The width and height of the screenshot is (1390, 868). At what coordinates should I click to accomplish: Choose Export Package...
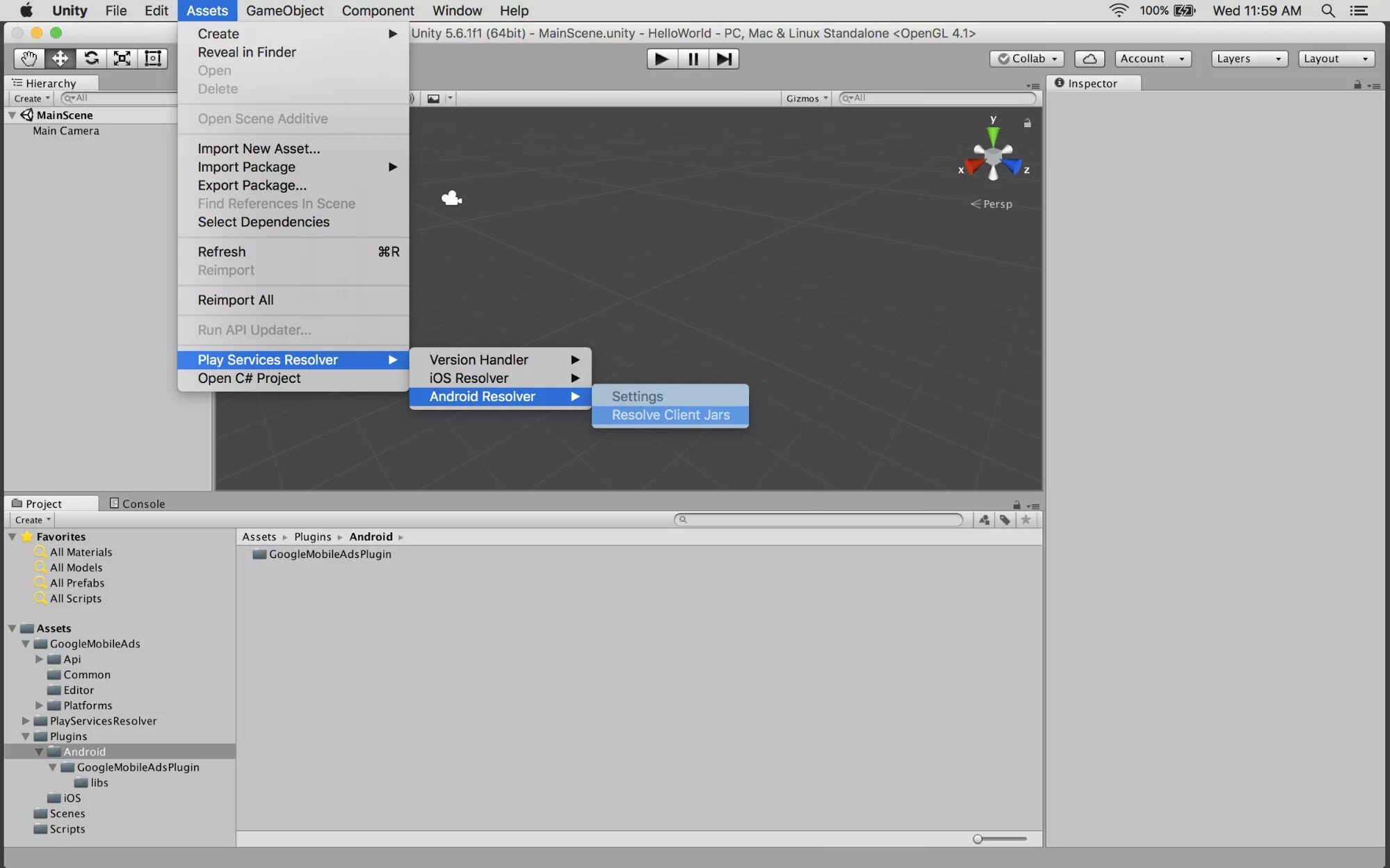pyautogui.click(x=293, y=186)
